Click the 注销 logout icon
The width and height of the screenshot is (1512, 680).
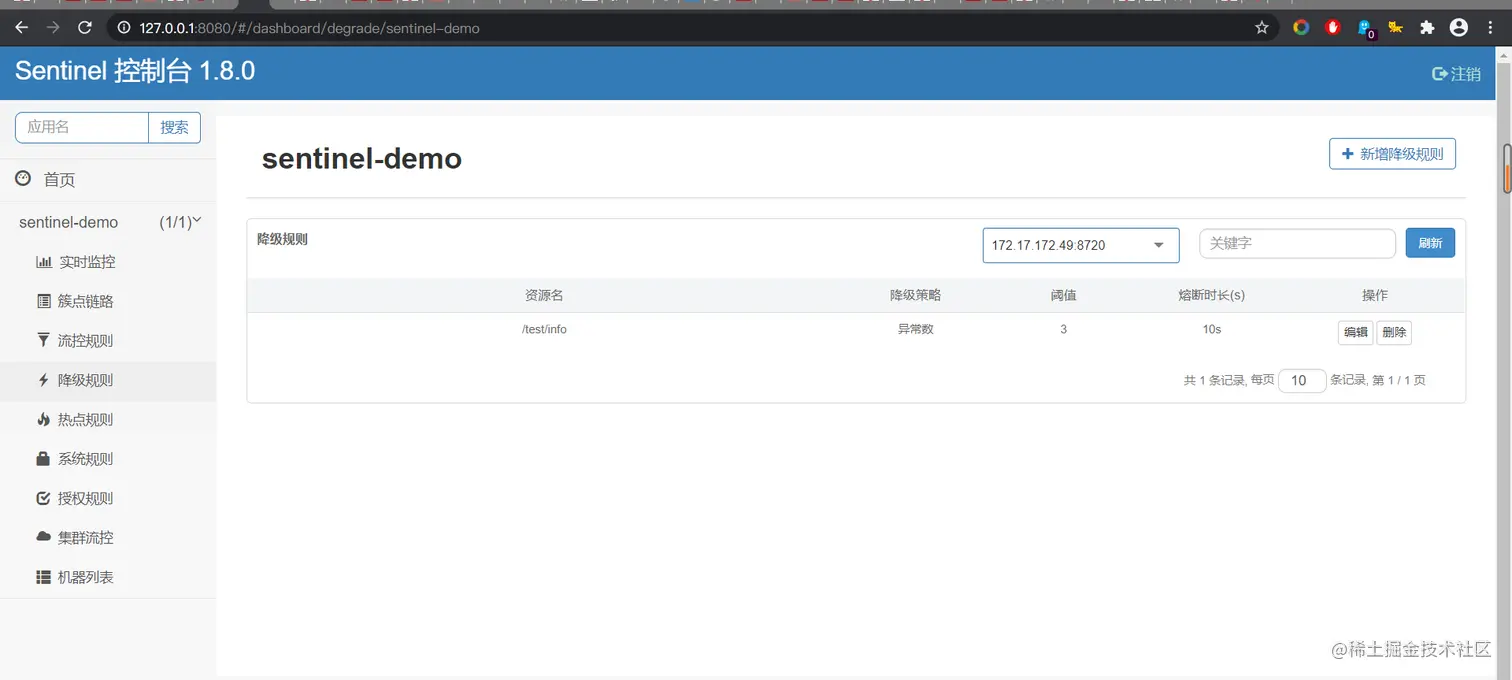point(1440,74)
